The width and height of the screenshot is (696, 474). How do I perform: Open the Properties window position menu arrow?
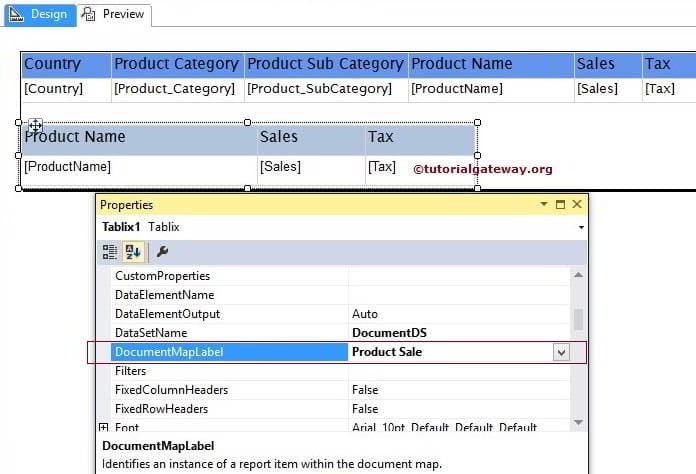point(544,205)
